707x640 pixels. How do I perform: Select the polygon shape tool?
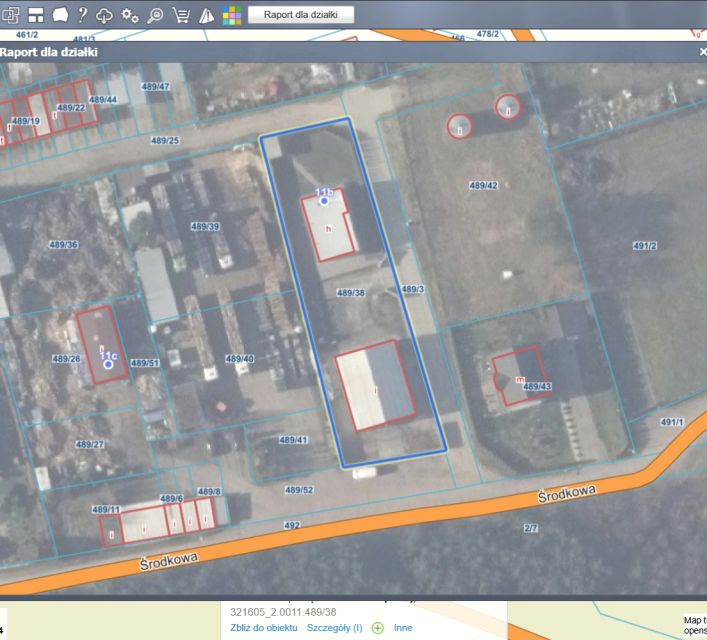point(59,15)
